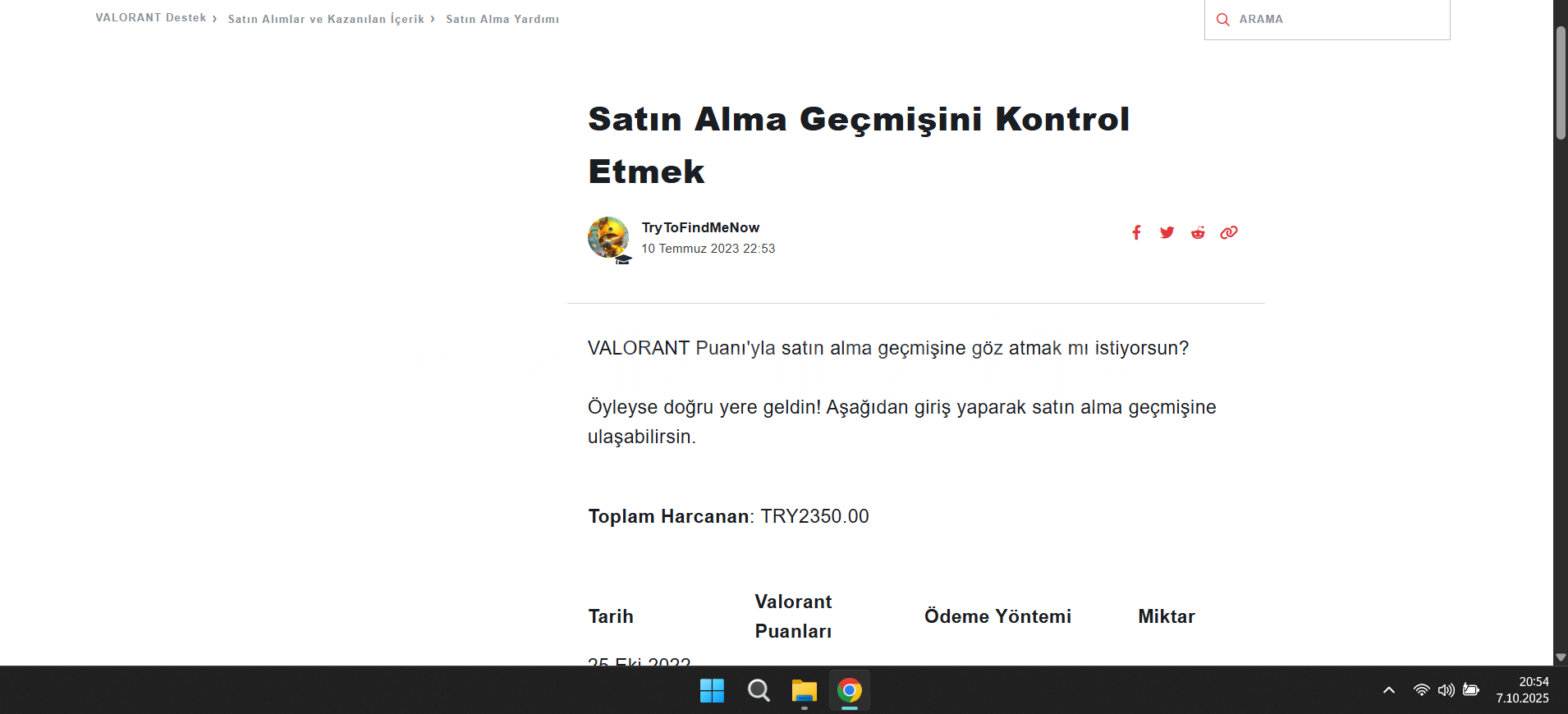Share article on Reddit
The width and height of the screenshot is (1568, 714).
[1198, 233]
